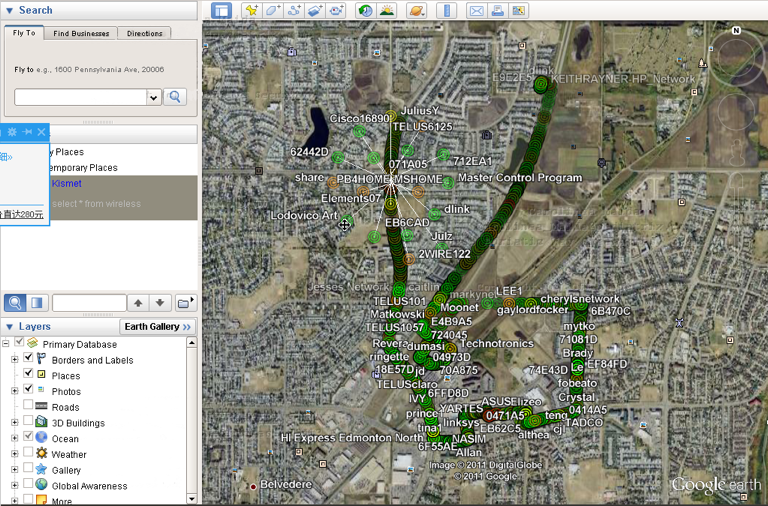The width and height of the screenshot is (768, 506).
Task: Click the 'Cisco16890' network marker
Action: 359,131
